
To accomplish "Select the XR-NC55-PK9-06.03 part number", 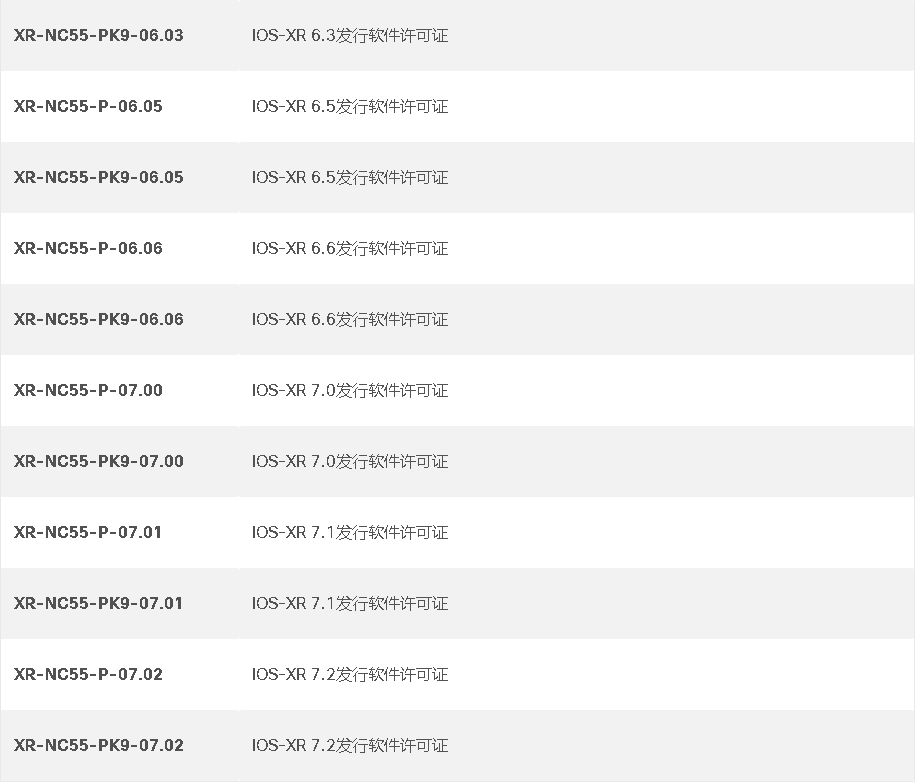I will [x=99, y=36].
